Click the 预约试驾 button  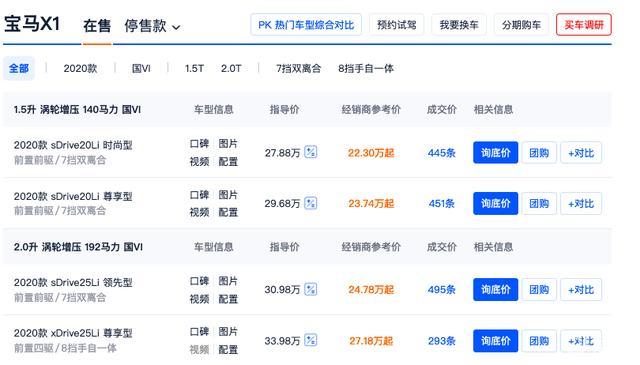click(x=396, y=25)
